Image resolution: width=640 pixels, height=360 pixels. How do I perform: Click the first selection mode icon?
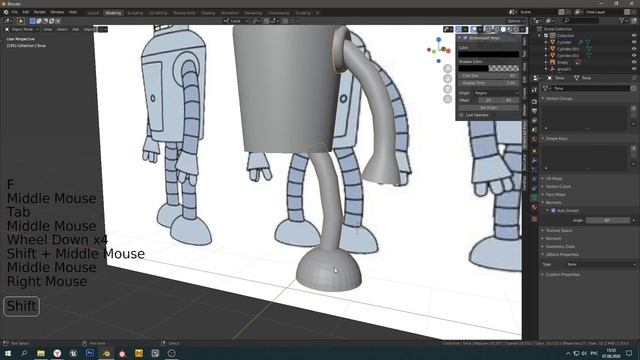(x=33, y=21)
